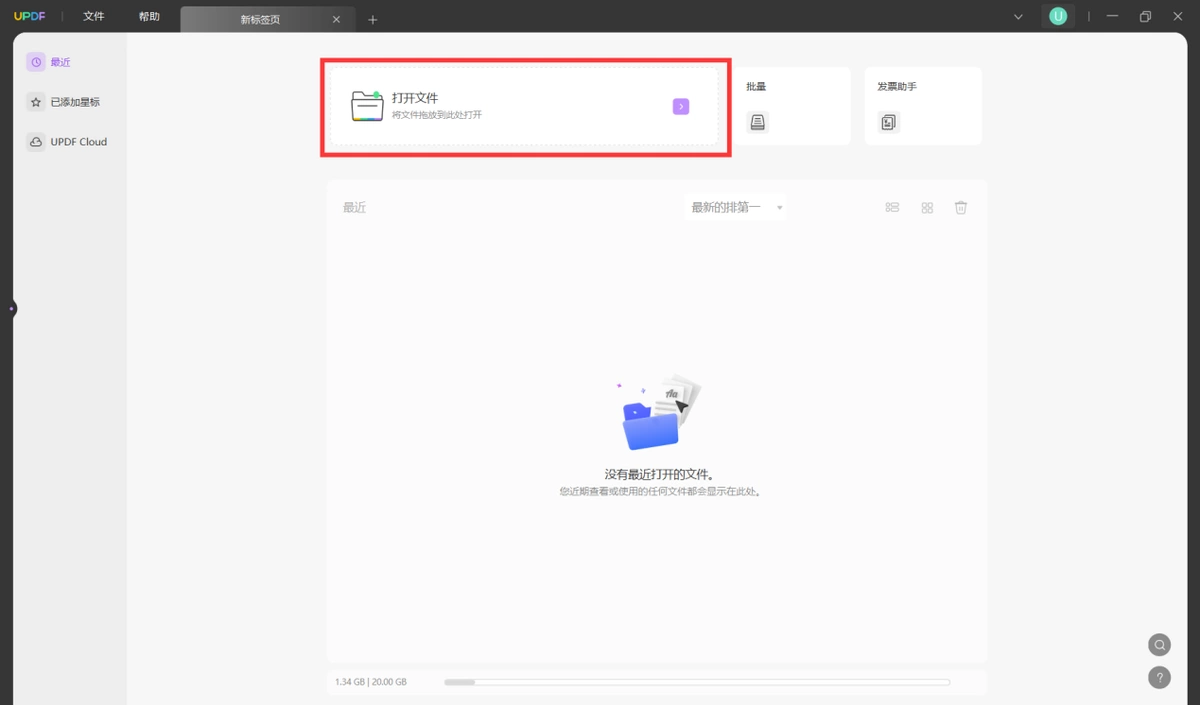Expand the 最新的排第一 sort dropdown

(x=736, y=207)
